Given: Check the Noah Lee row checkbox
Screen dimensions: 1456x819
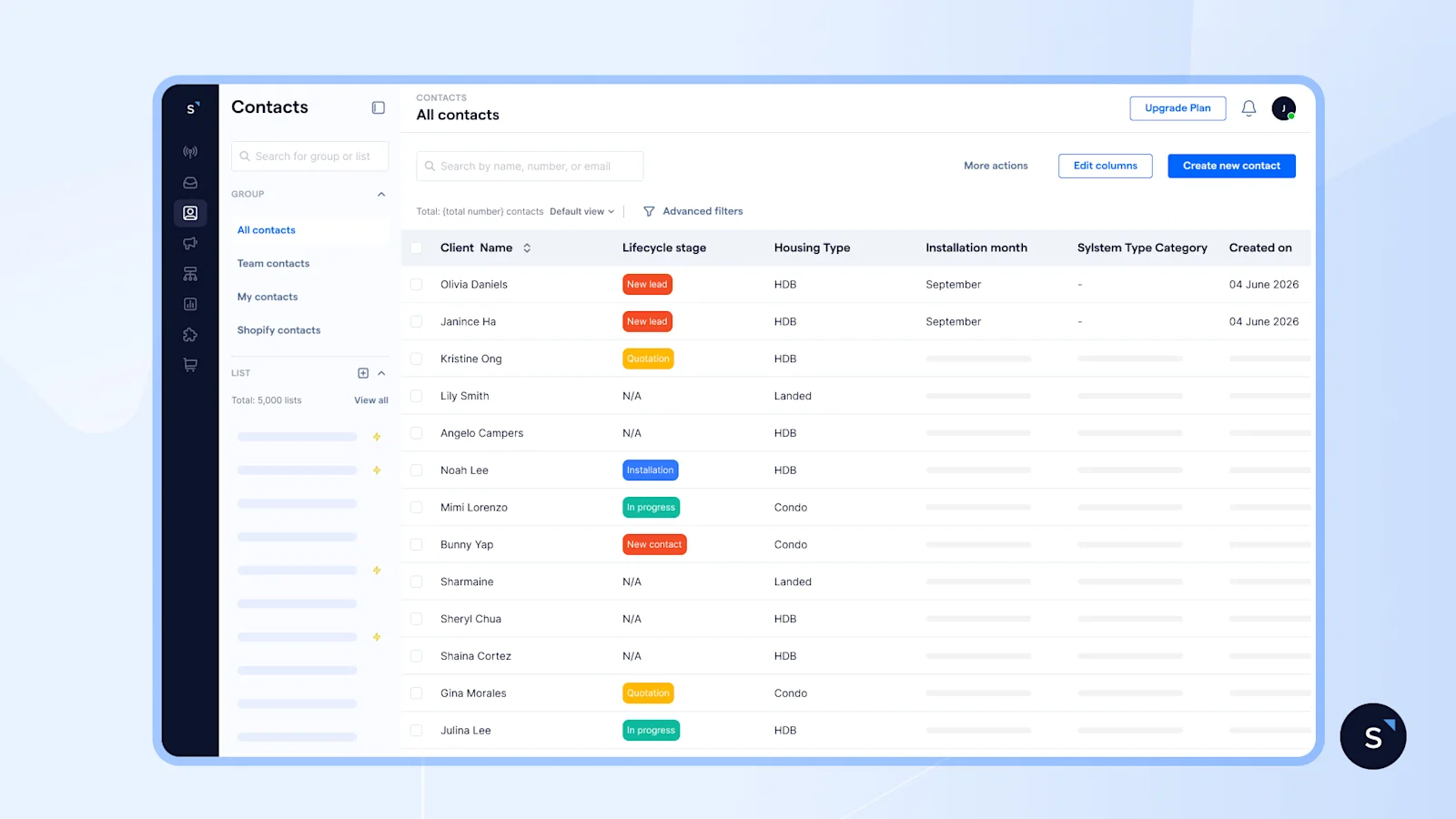Looking at the screenshot, I should coord(416,470).
